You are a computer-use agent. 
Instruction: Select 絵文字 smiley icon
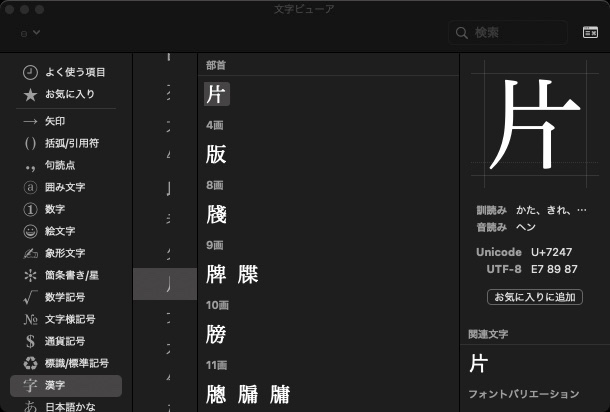coord(30,231)
